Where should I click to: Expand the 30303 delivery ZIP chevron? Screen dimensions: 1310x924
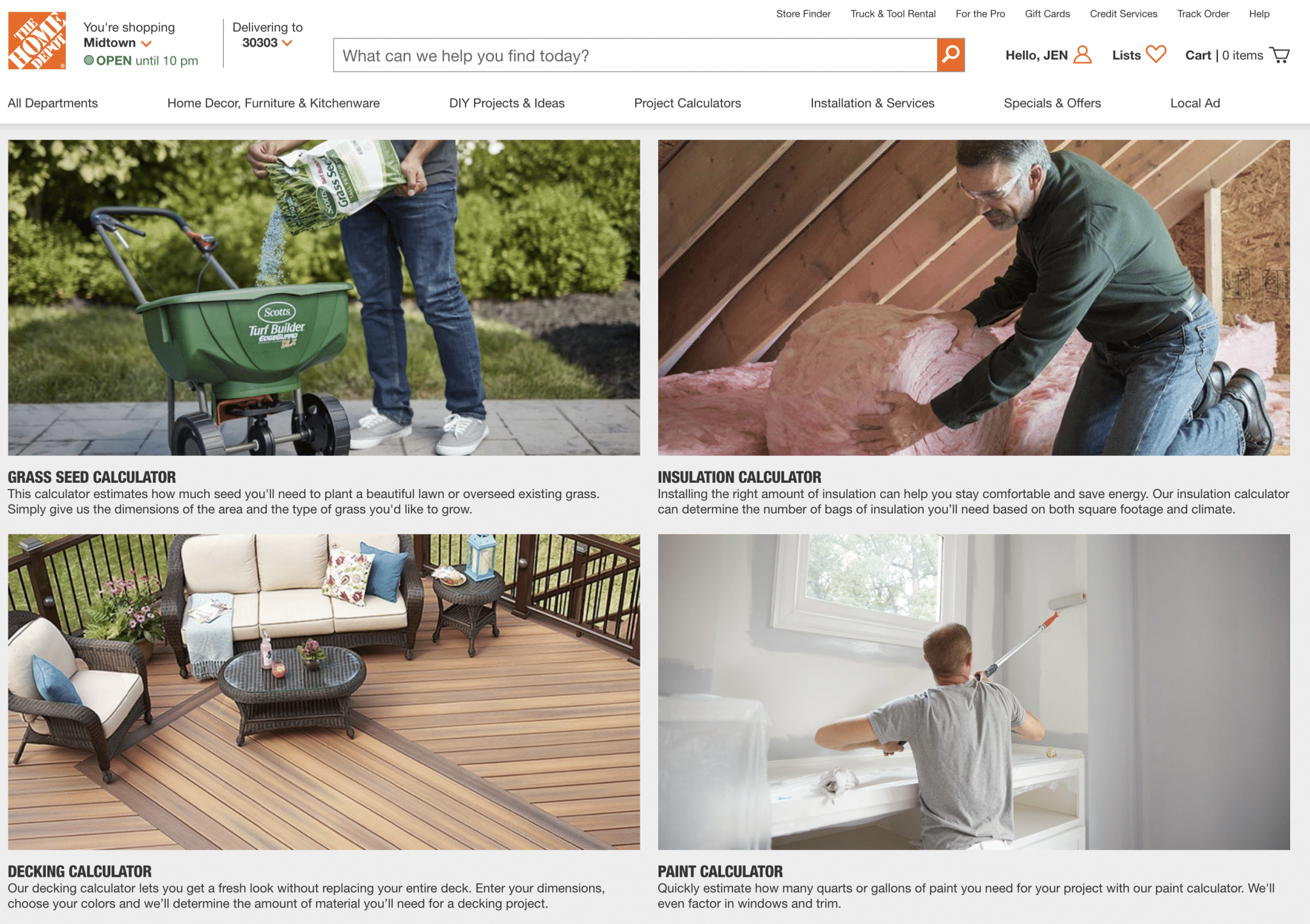(x=287, y=43)
